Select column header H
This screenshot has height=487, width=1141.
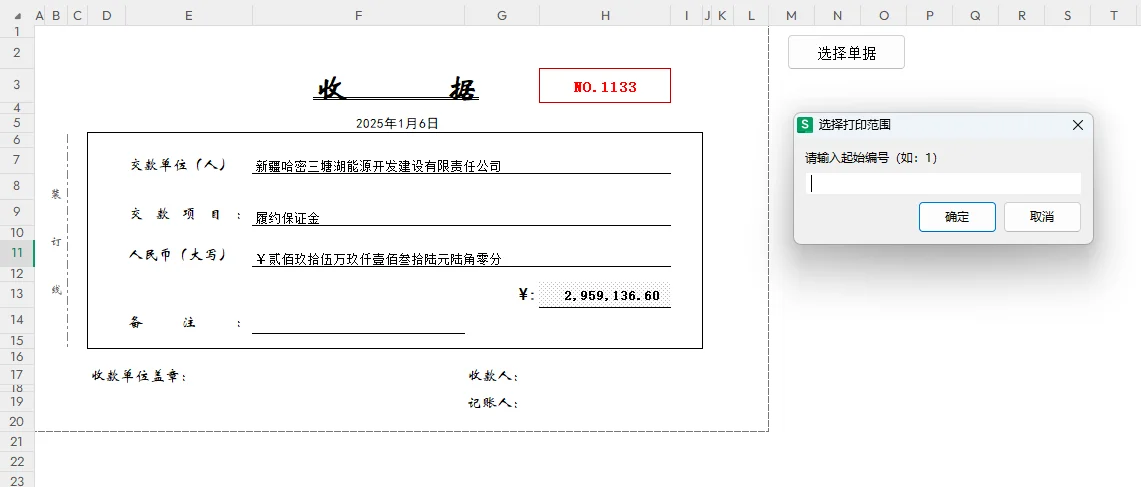coord(605,15)
